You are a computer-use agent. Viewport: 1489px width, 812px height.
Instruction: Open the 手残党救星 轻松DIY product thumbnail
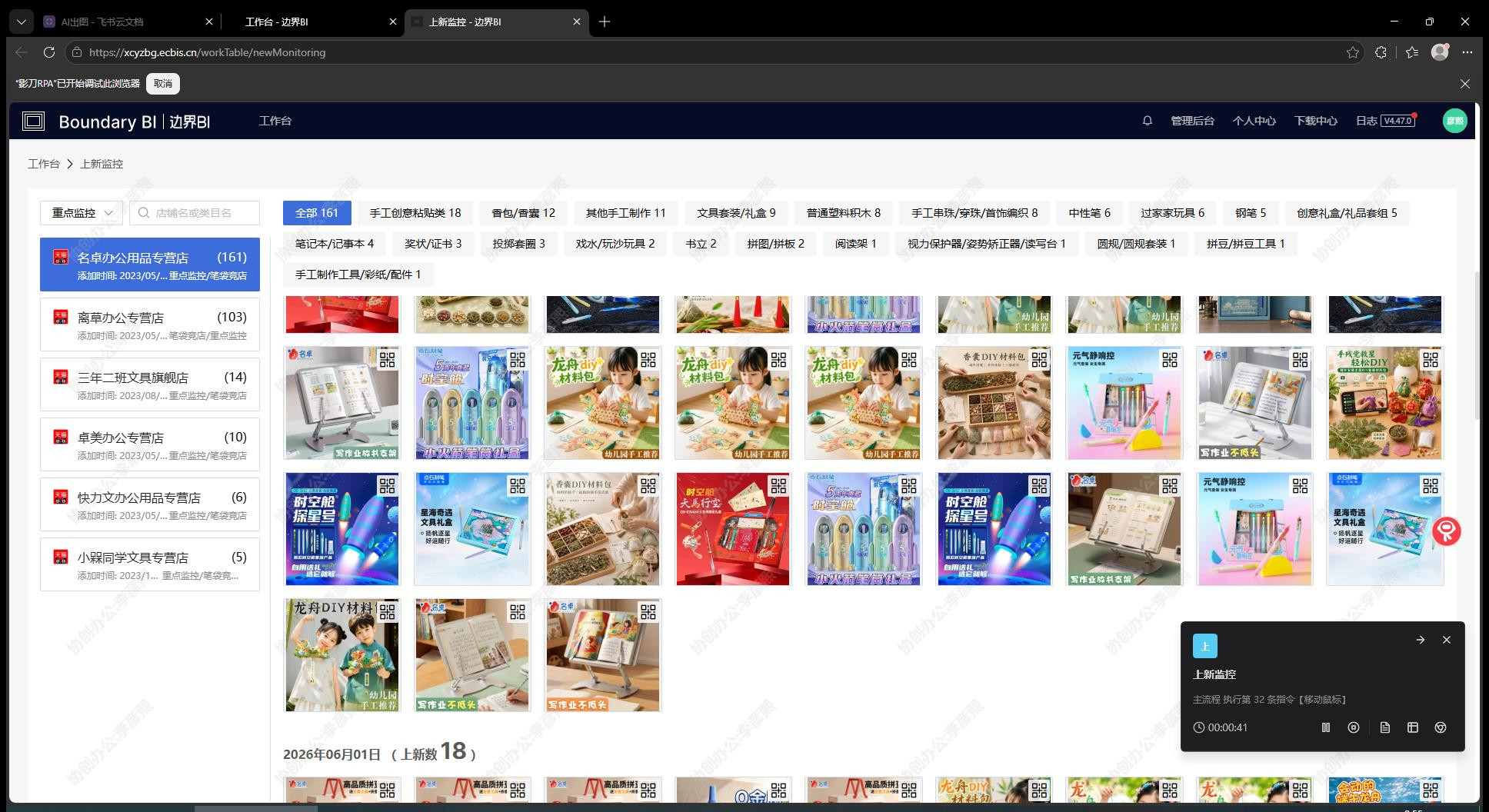pos(1385,403)
